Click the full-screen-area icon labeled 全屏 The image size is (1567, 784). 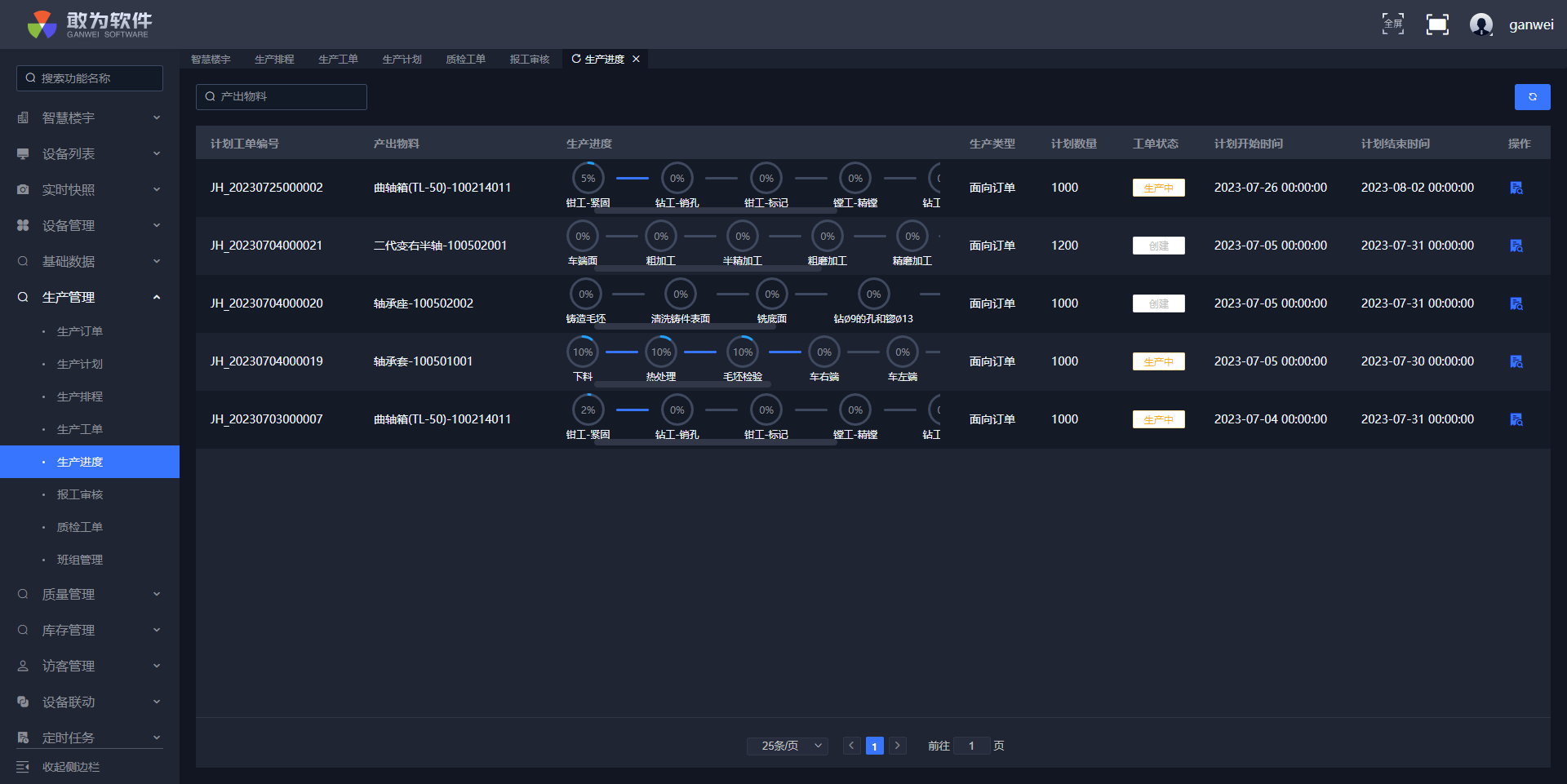[x=1392, y=24]
